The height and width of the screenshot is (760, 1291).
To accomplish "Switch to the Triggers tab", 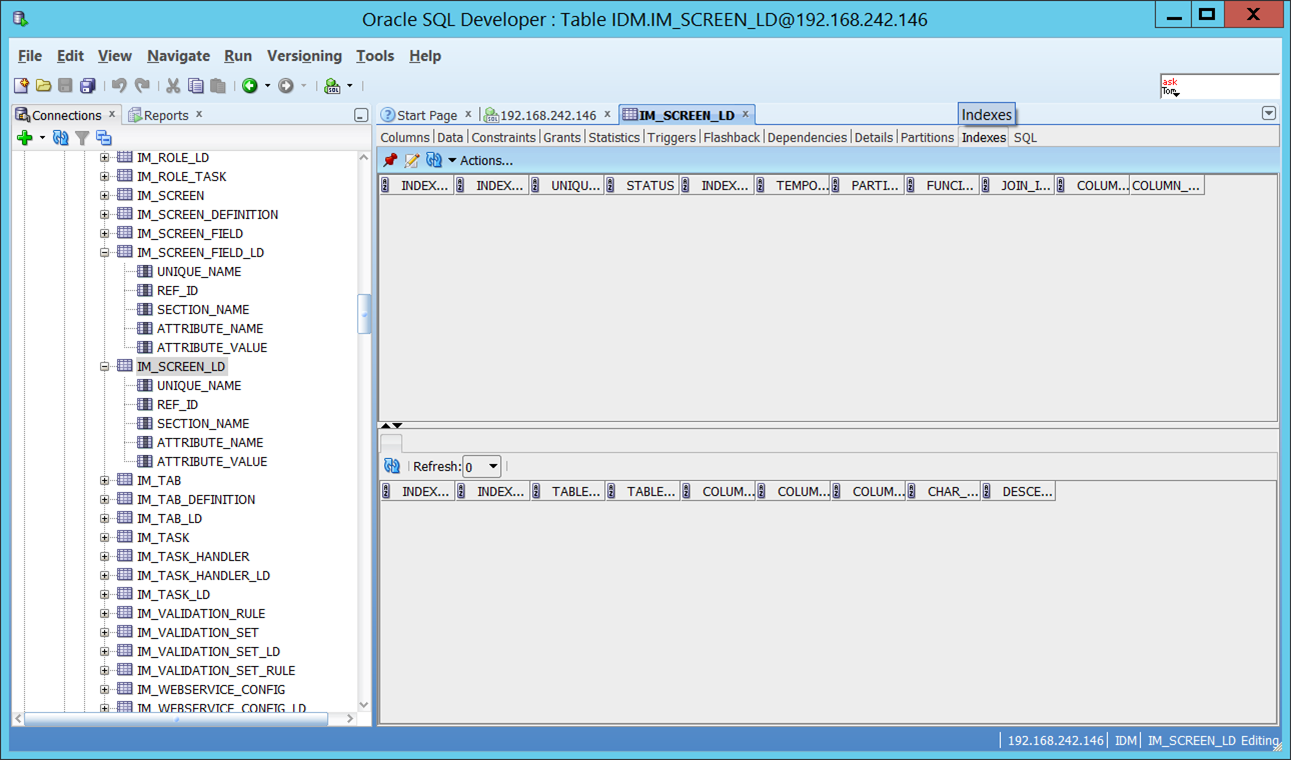I will click(671, 138).
